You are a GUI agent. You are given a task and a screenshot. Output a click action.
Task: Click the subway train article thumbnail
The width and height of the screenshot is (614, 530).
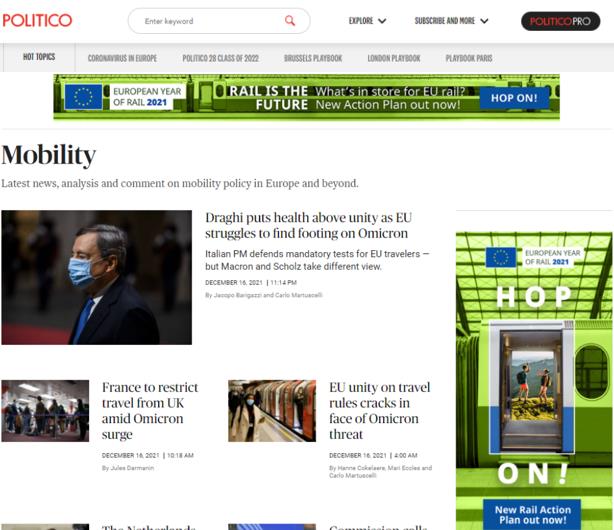[x=272, y=410]
